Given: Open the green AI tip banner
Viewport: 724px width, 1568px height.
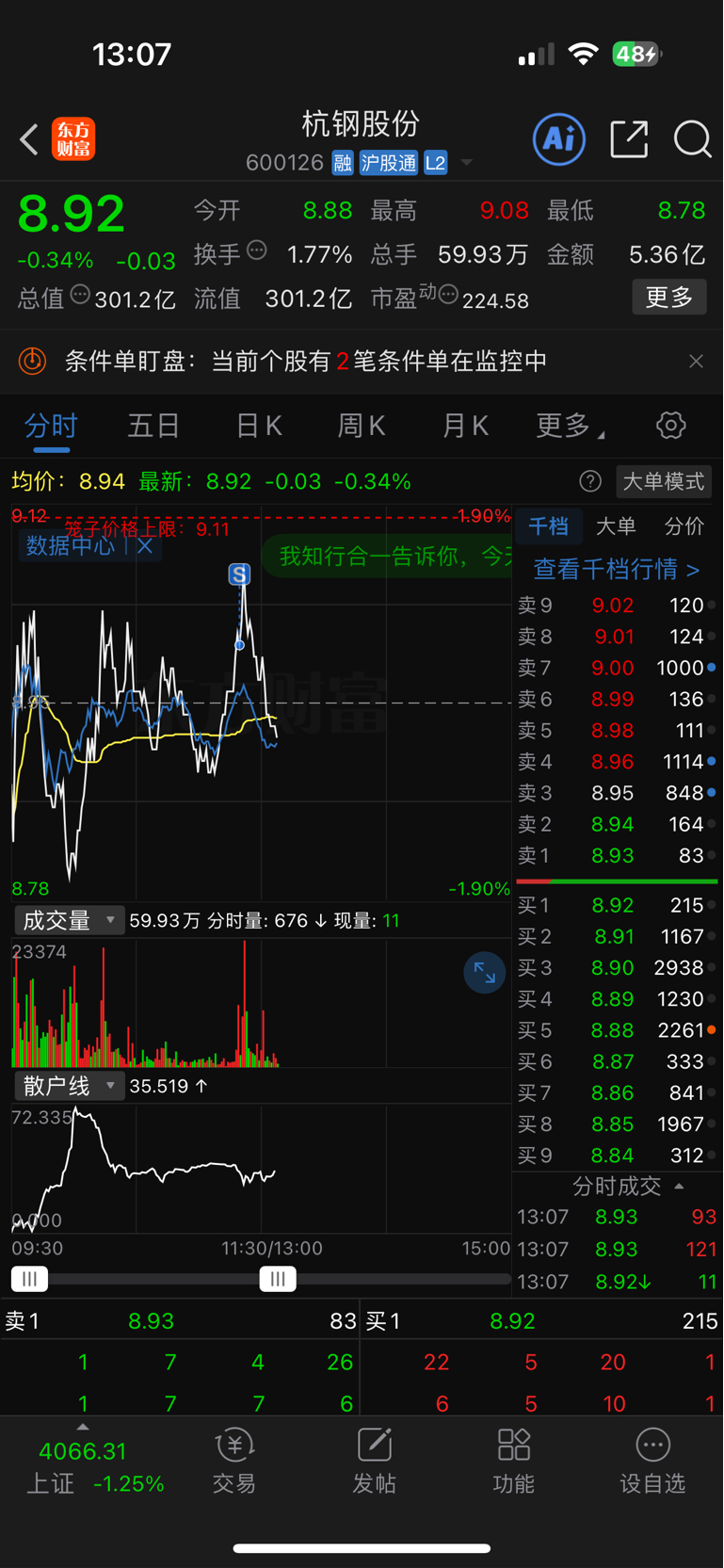Looking at the screenshot, I should (x=386, y=556).
